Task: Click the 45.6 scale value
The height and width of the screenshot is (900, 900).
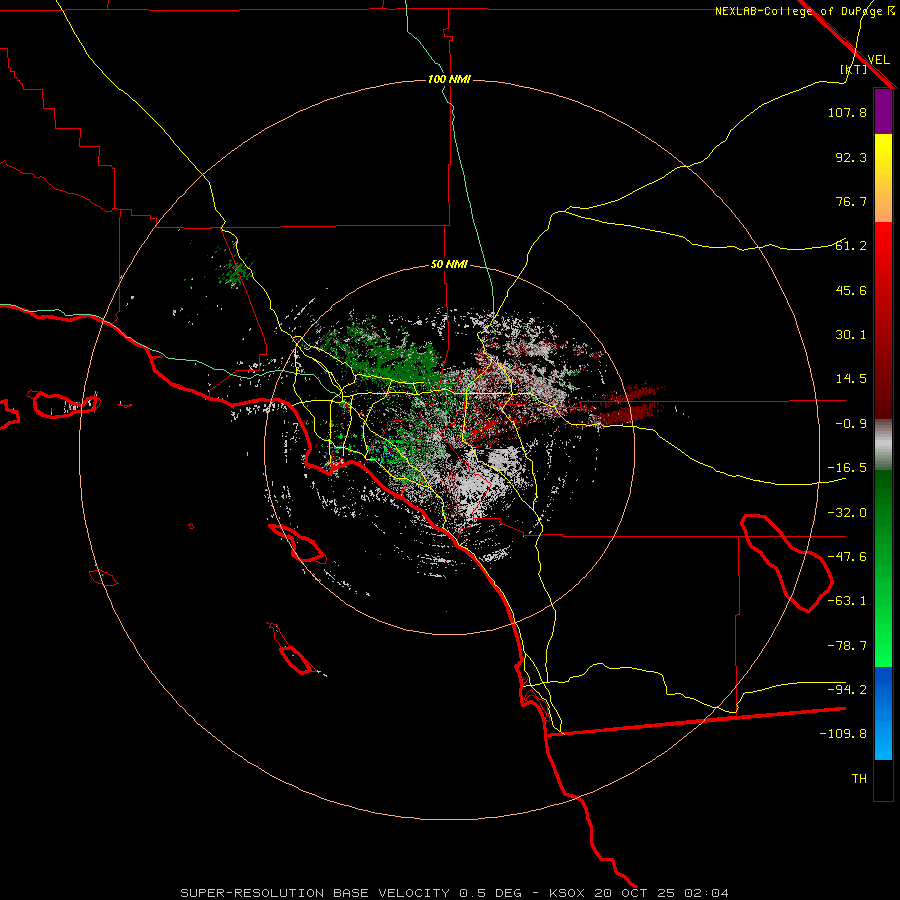Action: 851,290
